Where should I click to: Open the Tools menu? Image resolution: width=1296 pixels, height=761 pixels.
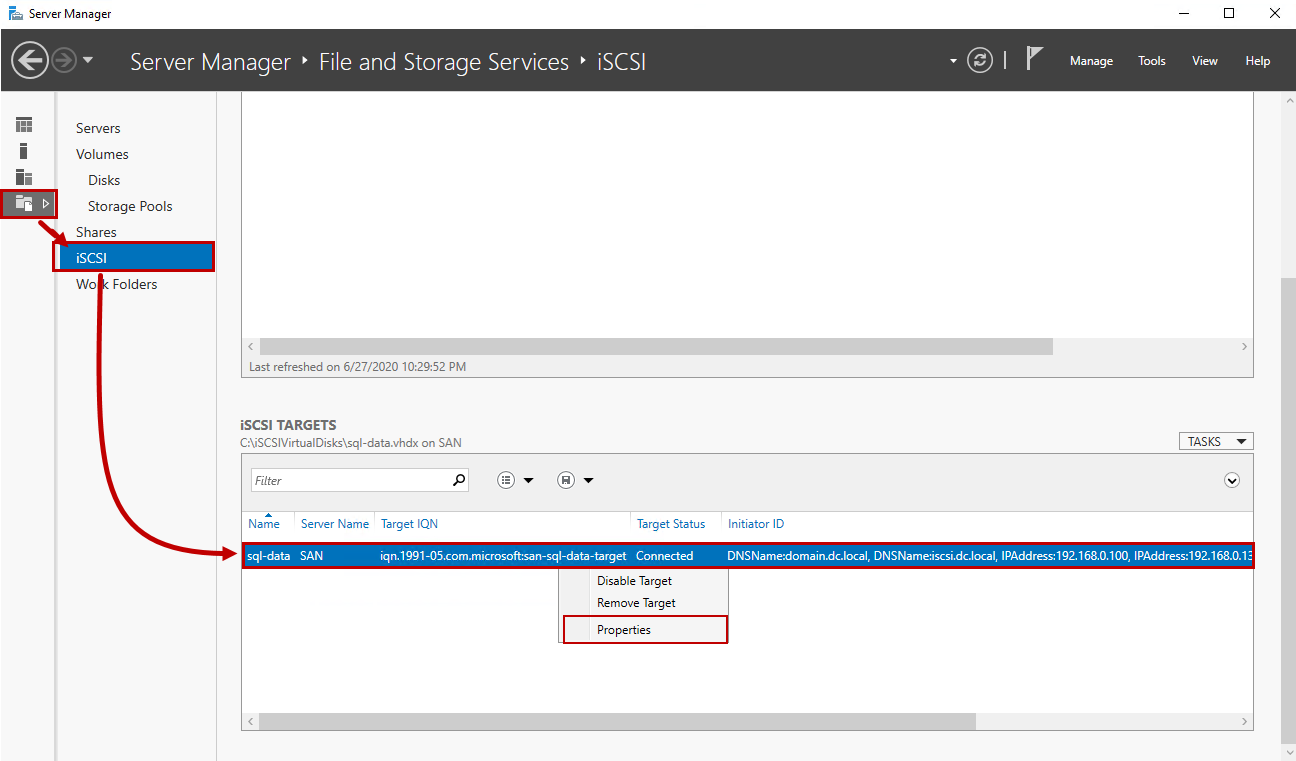pos(1152,61)
